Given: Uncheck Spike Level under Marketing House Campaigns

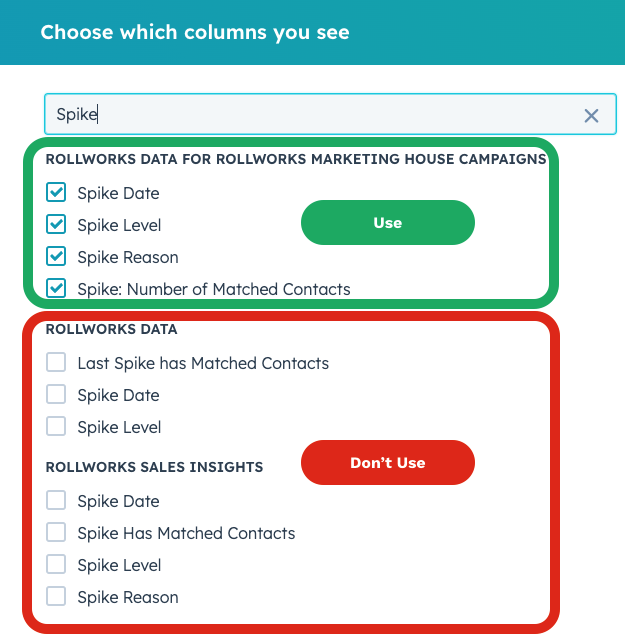Looking at the screenshot, I should 57,225.
